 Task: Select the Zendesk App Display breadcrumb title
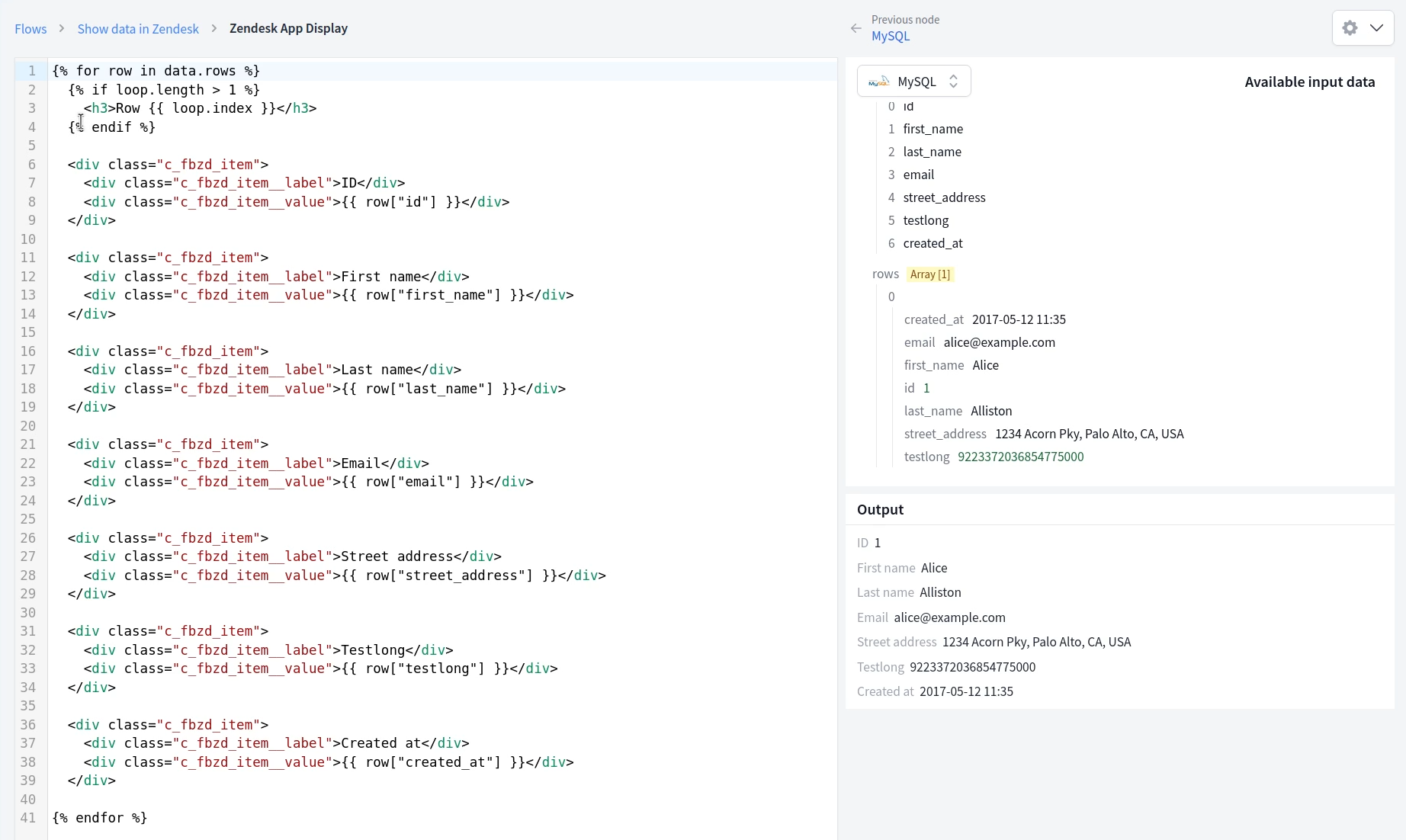288,28
